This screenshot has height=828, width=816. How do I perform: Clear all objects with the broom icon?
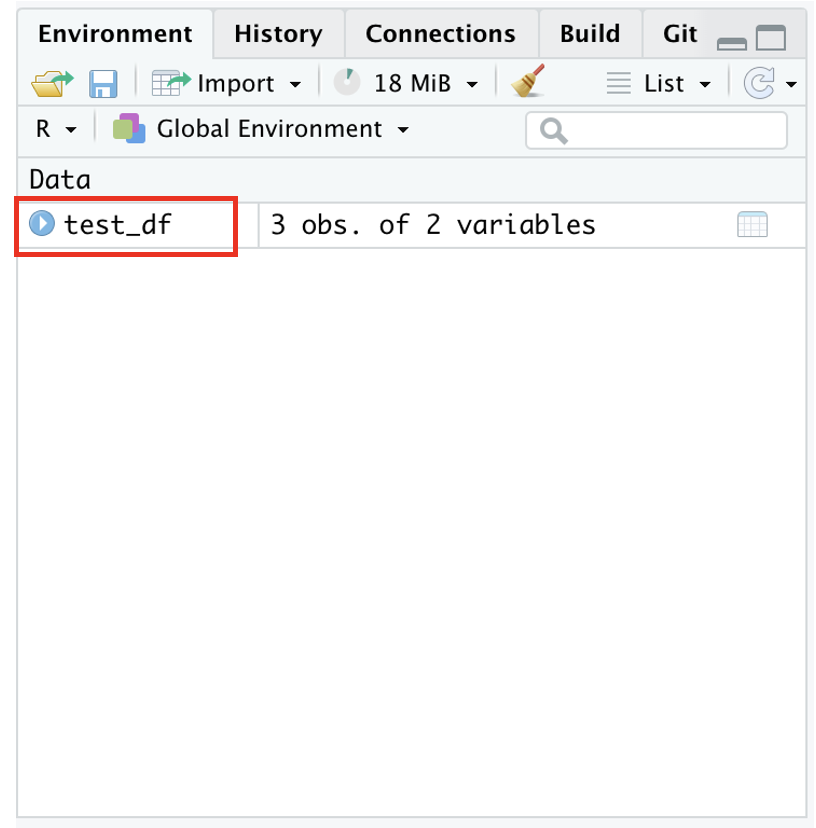click(527, 83)
